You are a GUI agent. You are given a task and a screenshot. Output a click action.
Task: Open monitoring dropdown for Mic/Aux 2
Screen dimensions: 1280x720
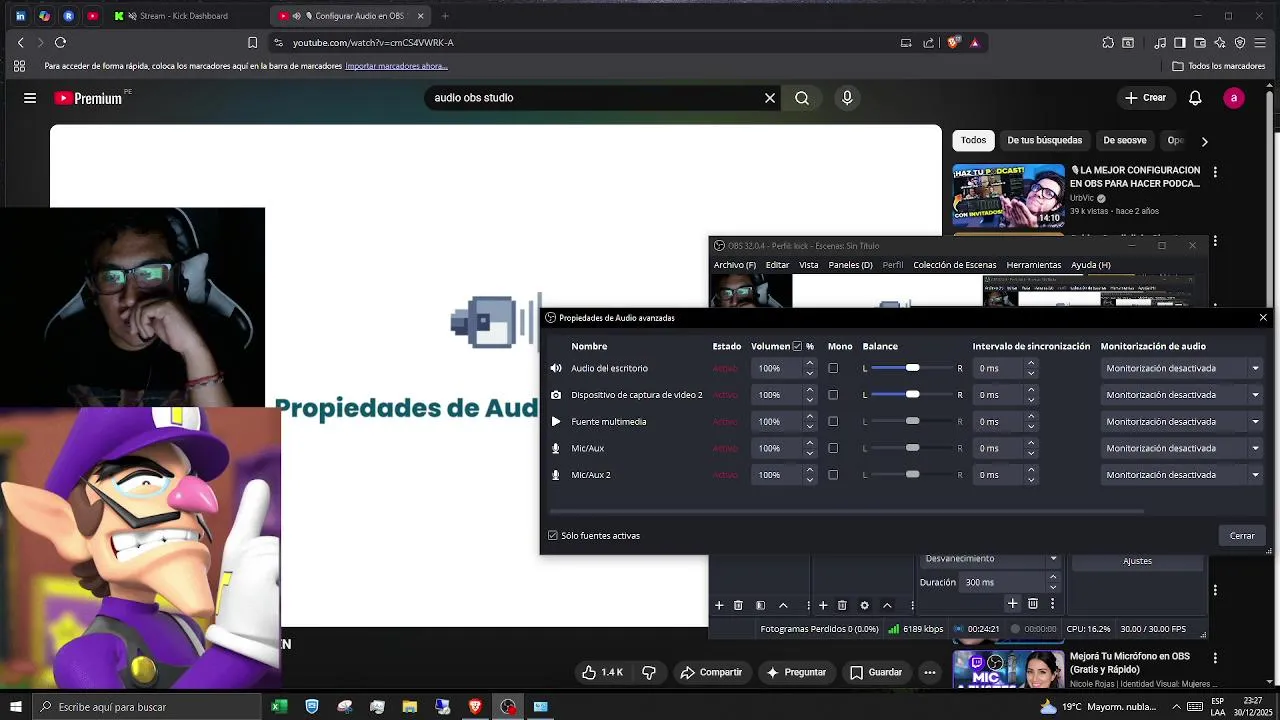click(1182, 475)
